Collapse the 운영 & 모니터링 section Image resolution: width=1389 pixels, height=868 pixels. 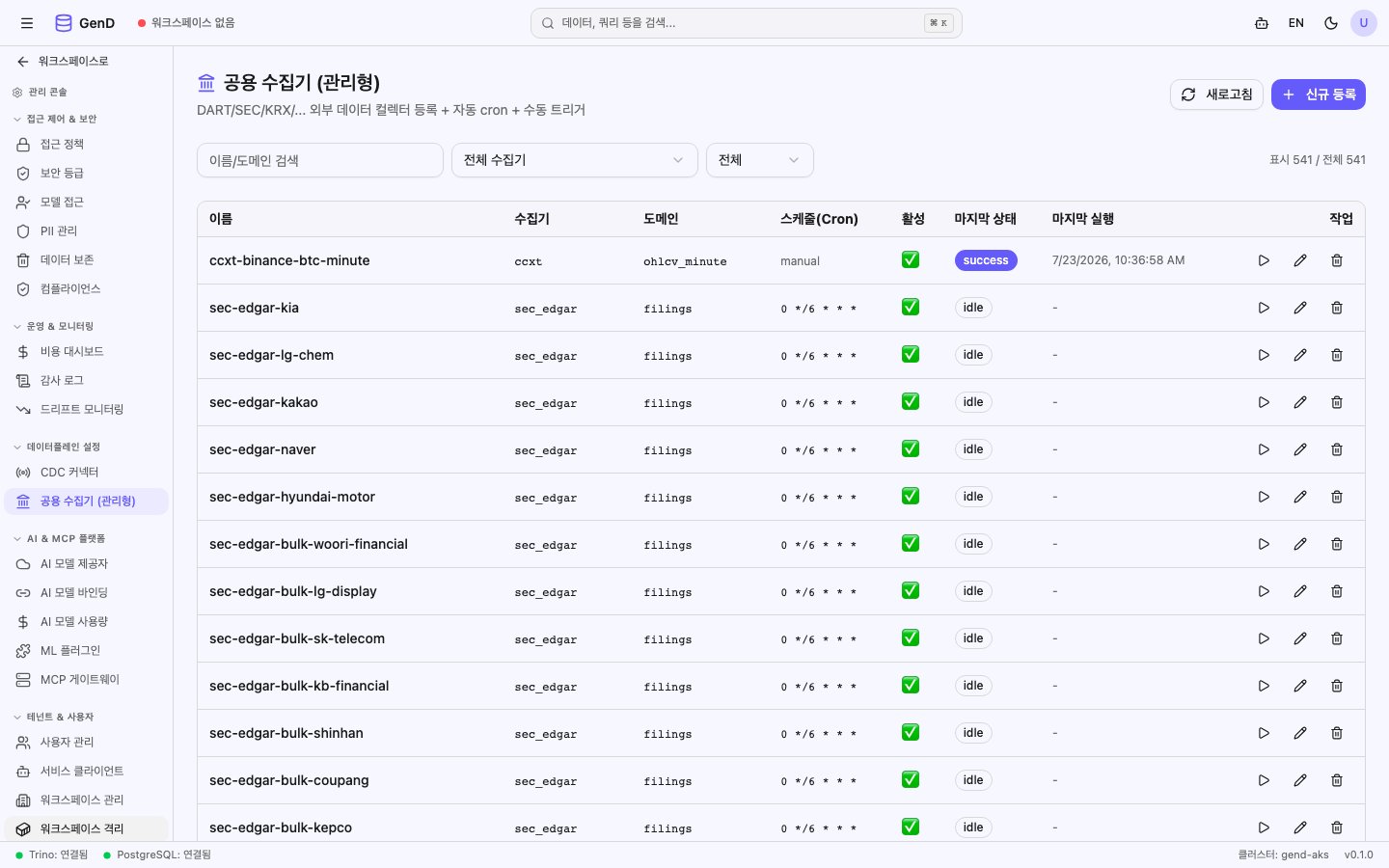pos(54,326)
